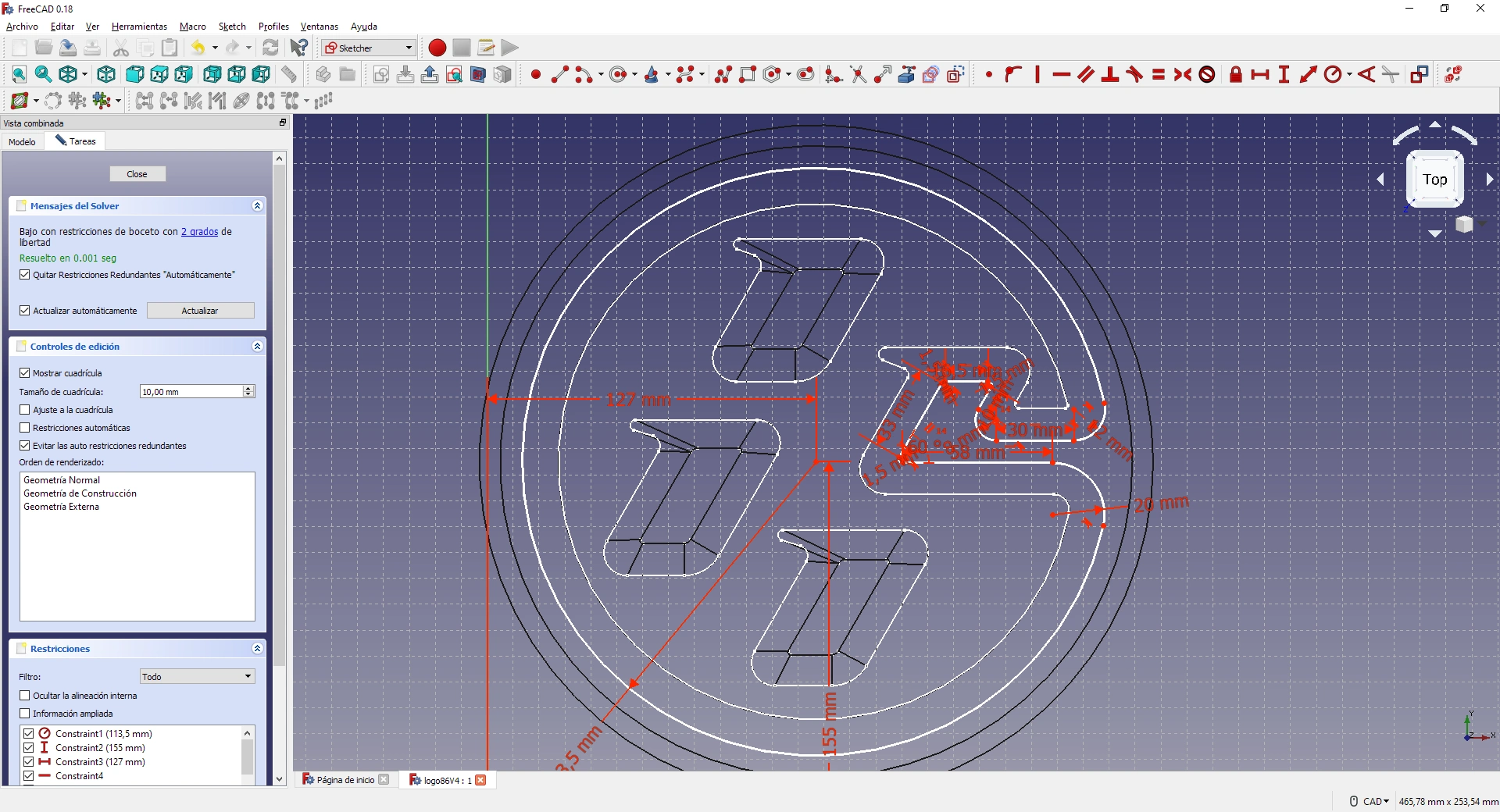Select the create rectangle tool
This screenshot has height=812, width=1500.
point(748,75)
